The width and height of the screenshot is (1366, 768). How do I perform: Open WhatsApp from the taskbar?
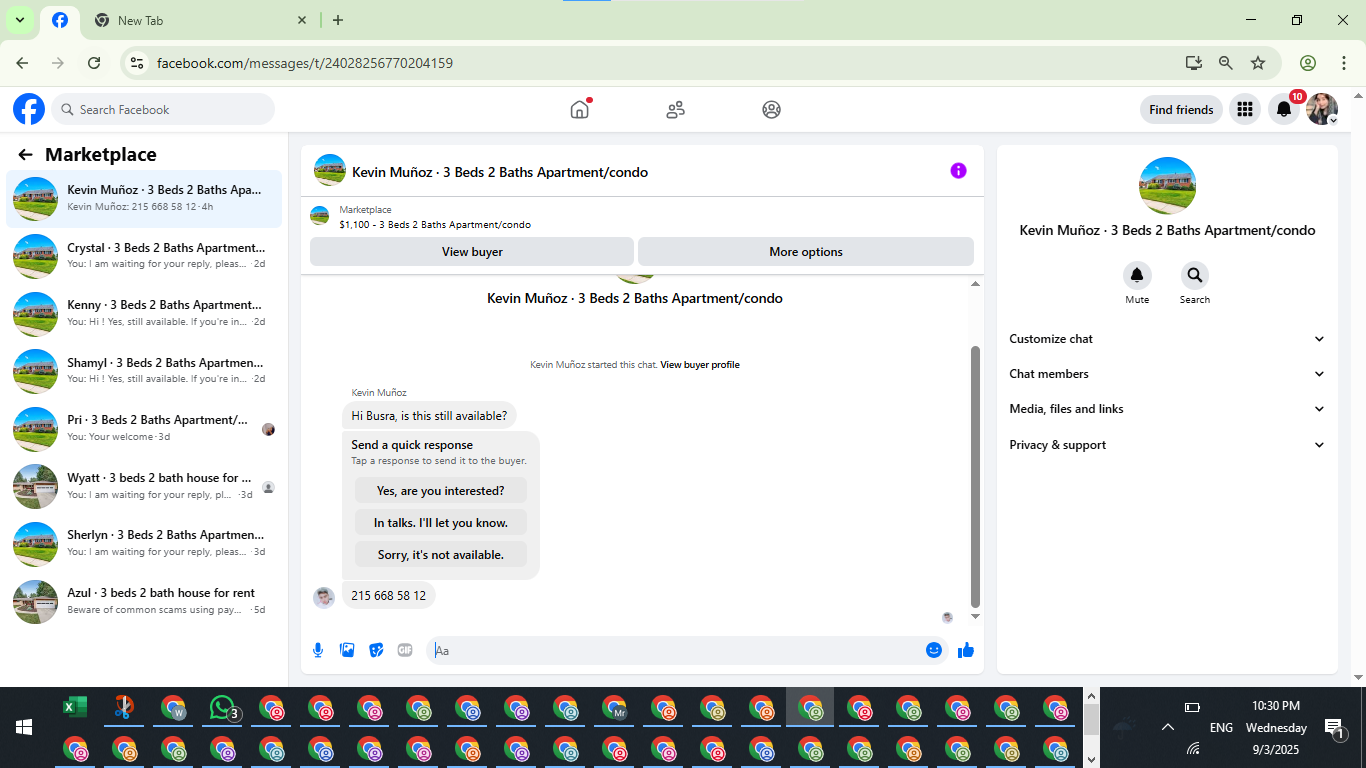tap(222, 708)
